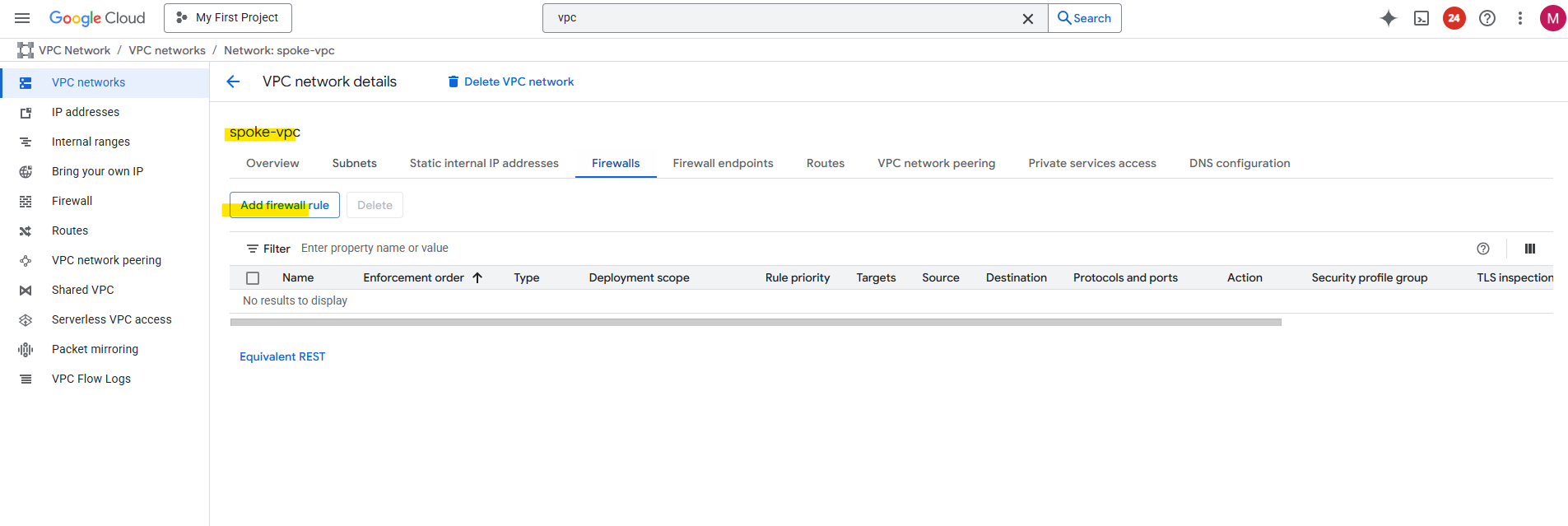Clear the search box with the X icon
This screenshot has width=1568, height=526.
[1027, 19]
